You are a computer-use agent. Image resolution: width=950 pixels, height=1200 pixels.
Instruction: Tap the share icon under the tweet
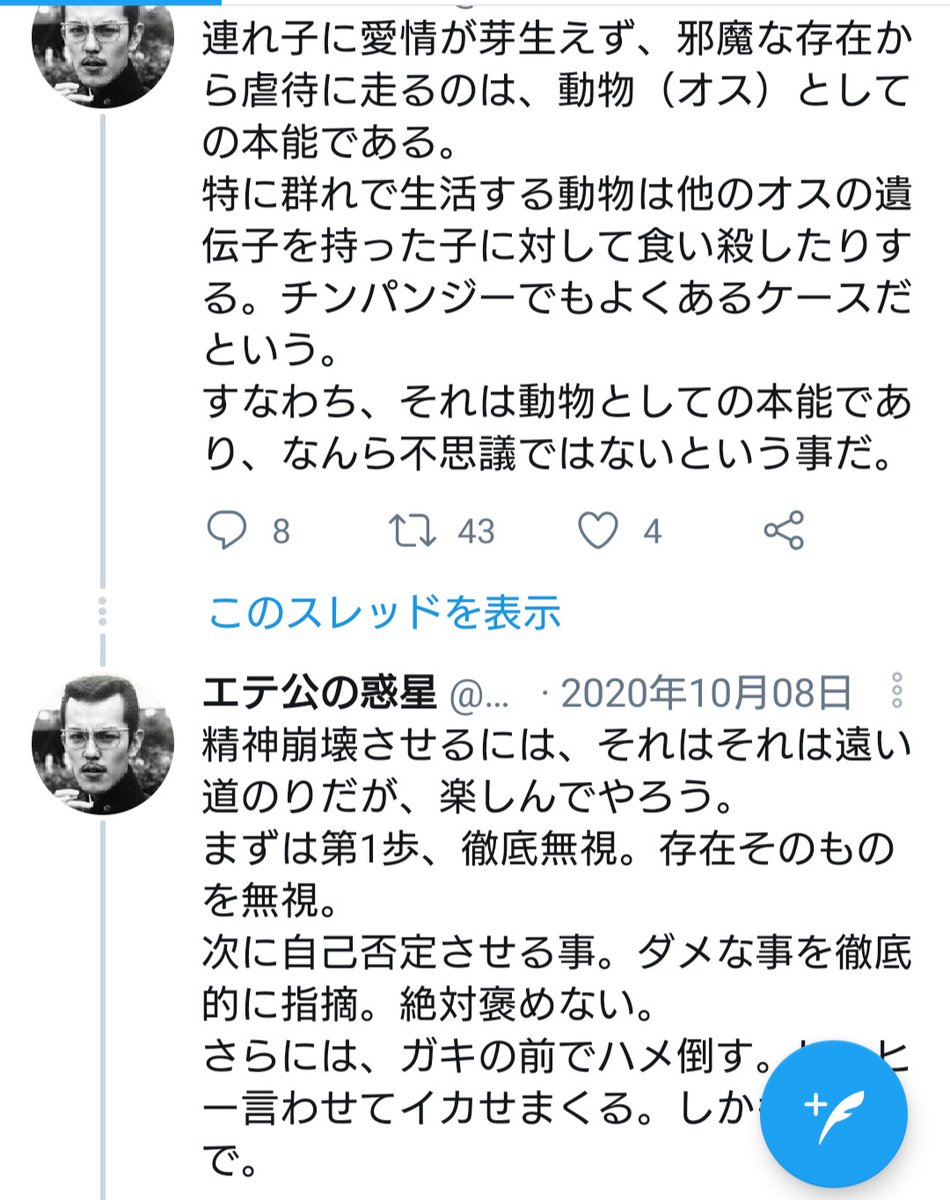pos(783,531)
